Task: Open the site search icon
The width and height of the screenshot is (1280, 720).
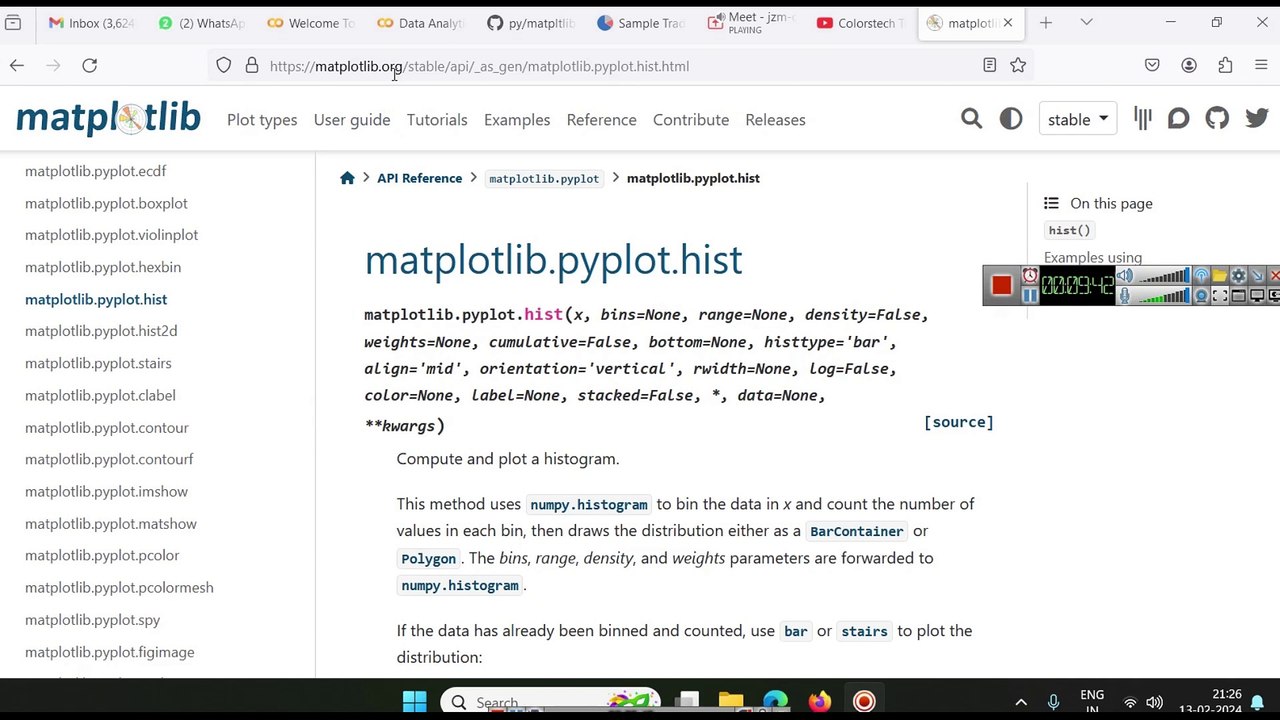Action: click(971, 119)
